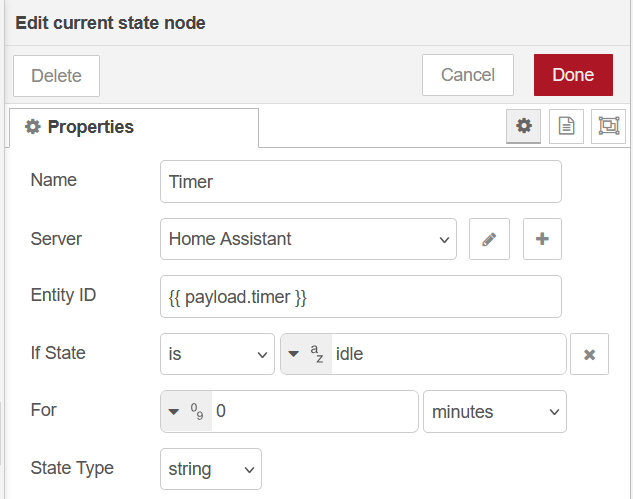Open the 'is' comparator dropdown
Viewport: 633px width, 499px height.
pos(217,354)
